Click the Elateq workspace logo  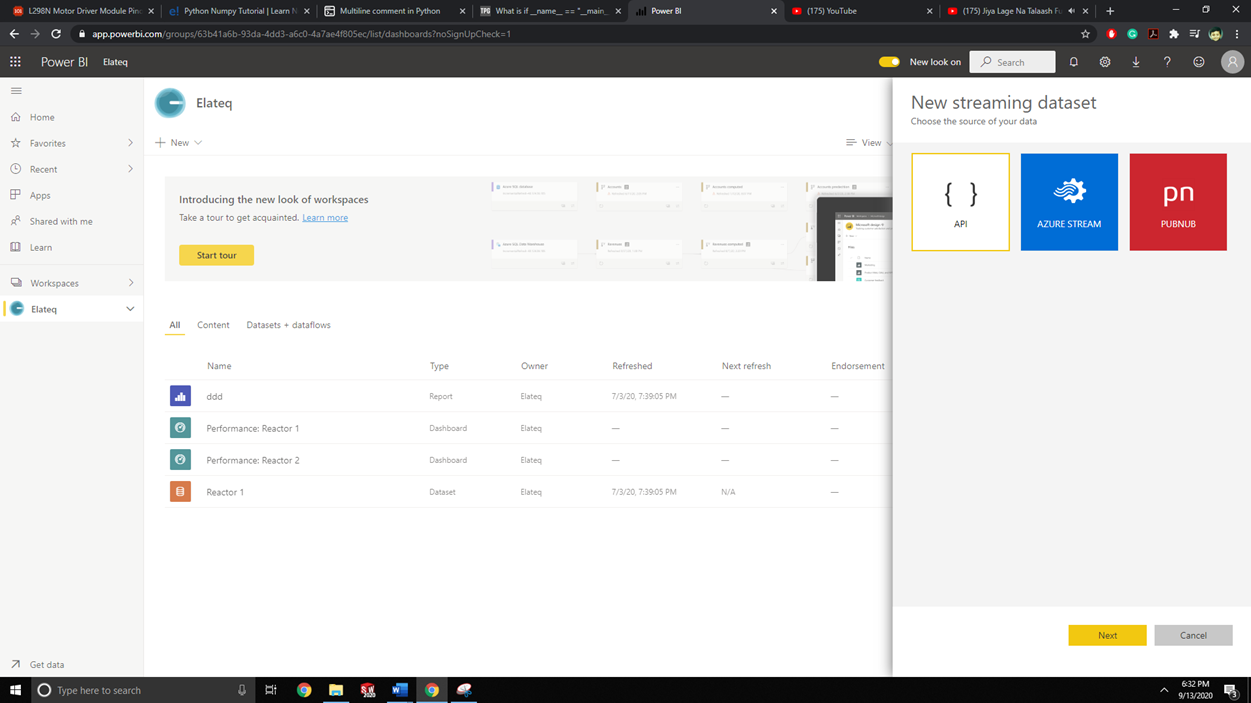[x=170, y=103]
